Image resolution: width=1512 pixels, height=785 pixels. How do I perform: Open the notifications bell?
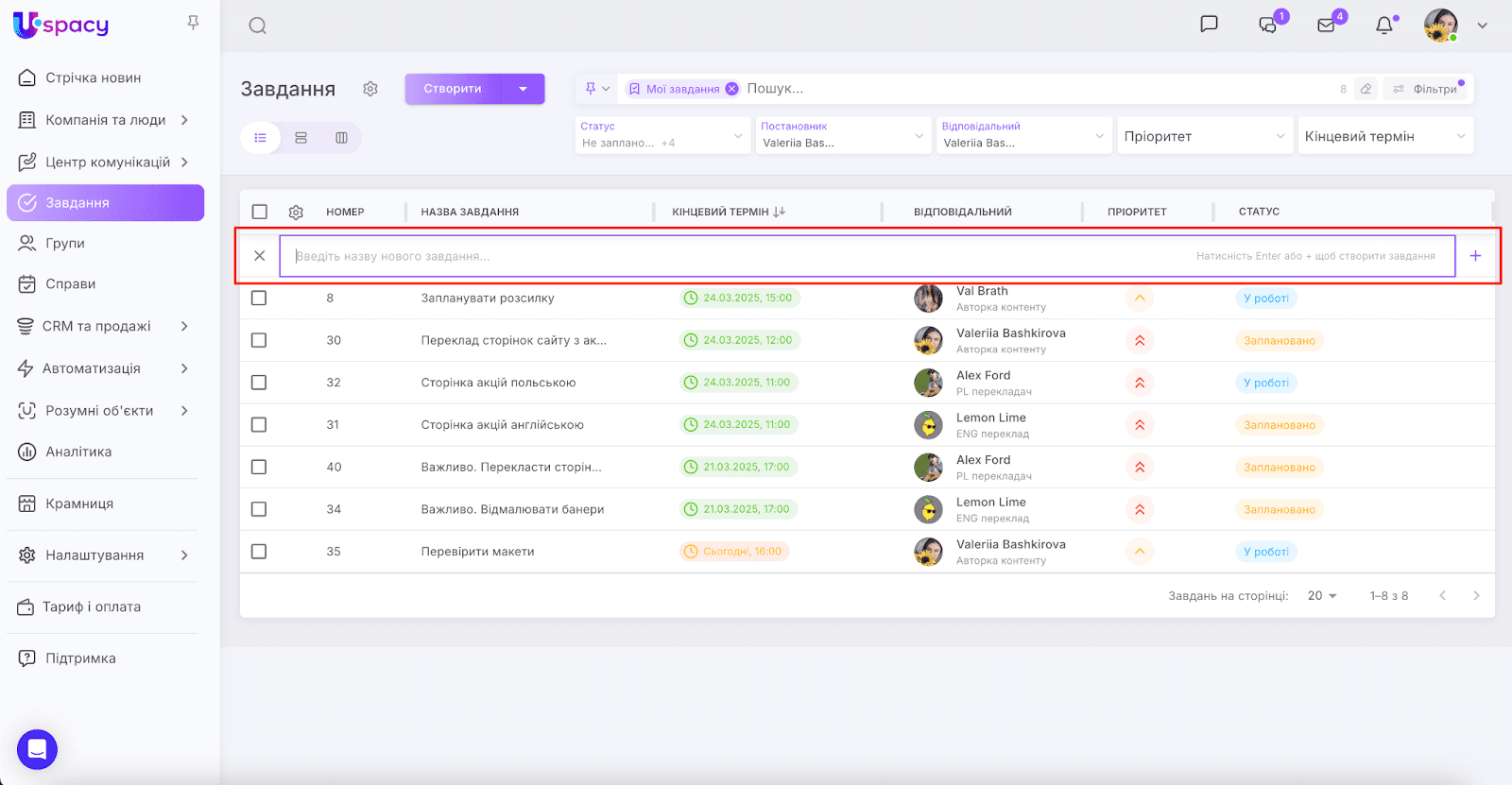pos(1384,26)
